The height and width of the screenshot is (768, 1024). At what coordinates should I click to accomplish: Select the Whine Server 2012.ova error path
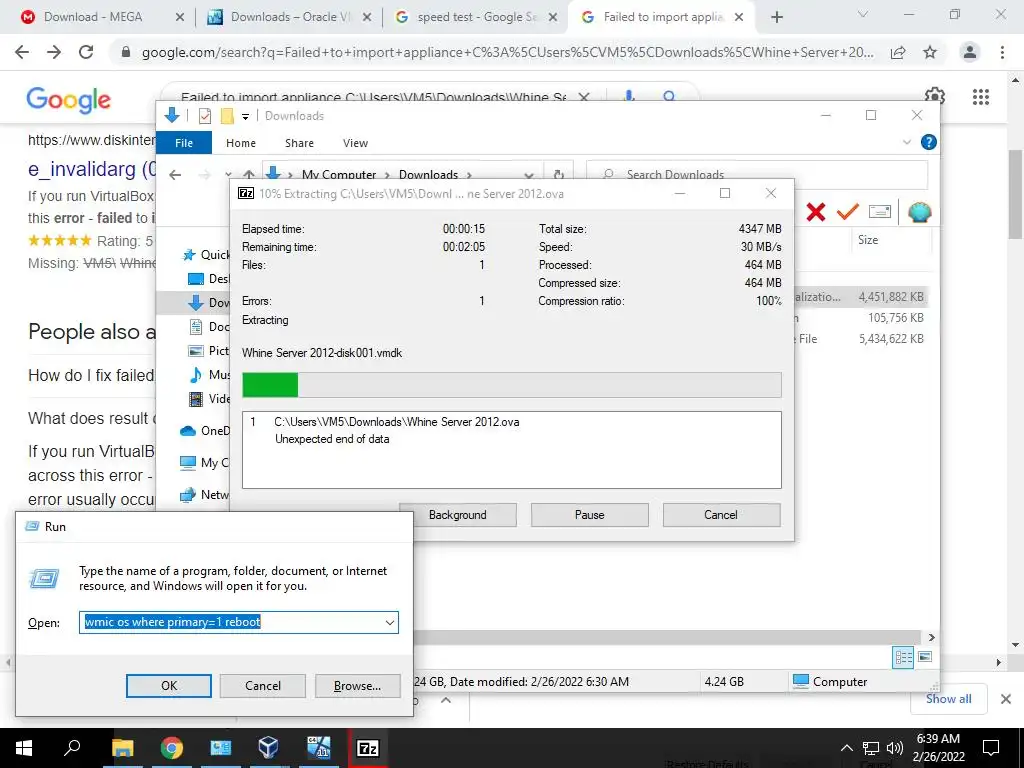[x=396, y=422]
